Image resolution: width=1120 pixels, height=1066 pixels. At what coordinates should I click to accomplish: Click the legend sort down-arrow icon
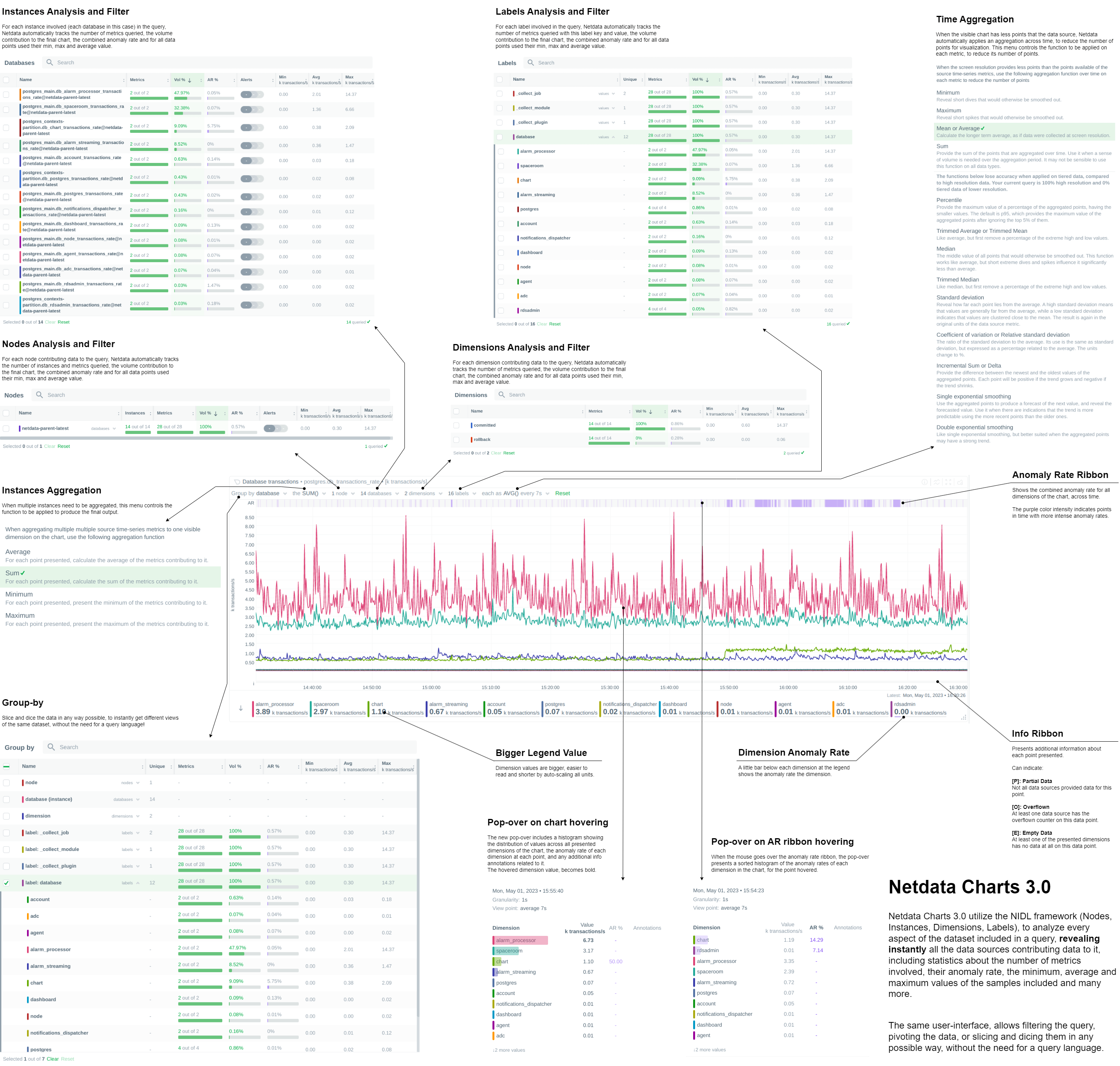(x=241, y=708)
